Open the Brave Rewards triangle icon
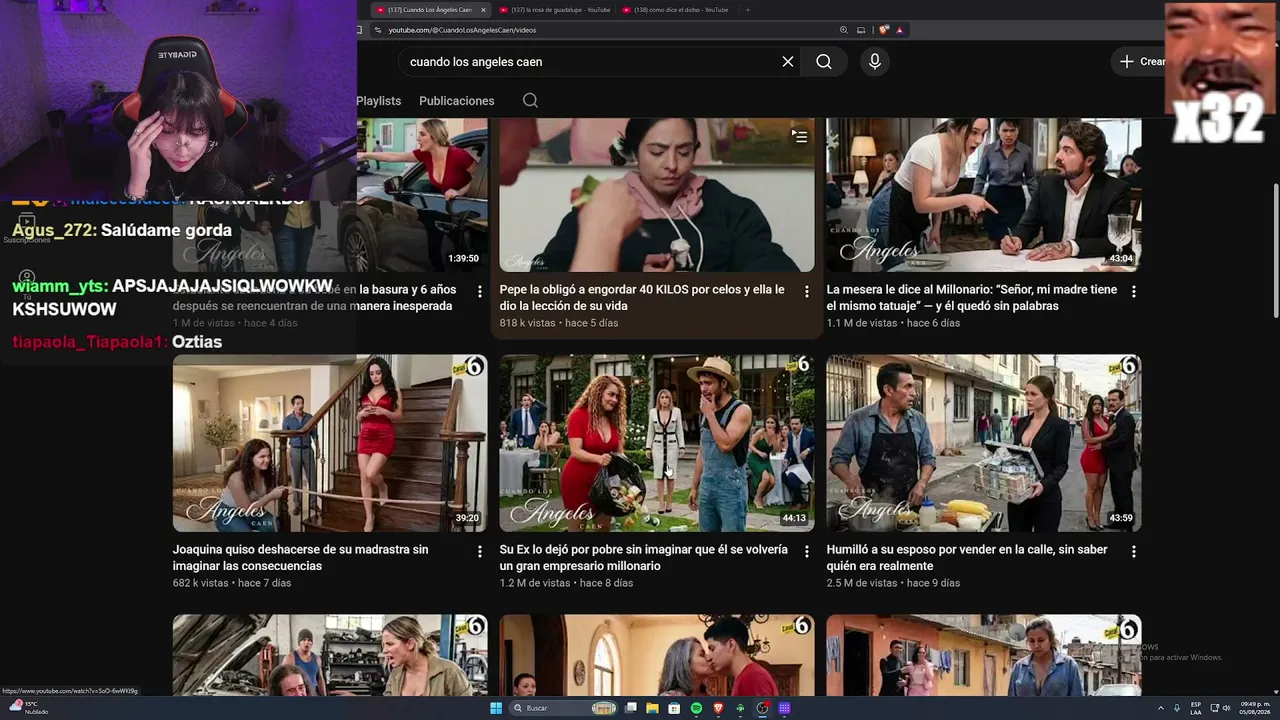This screenshot has height=720, width=1280. (x=900, y=30)
